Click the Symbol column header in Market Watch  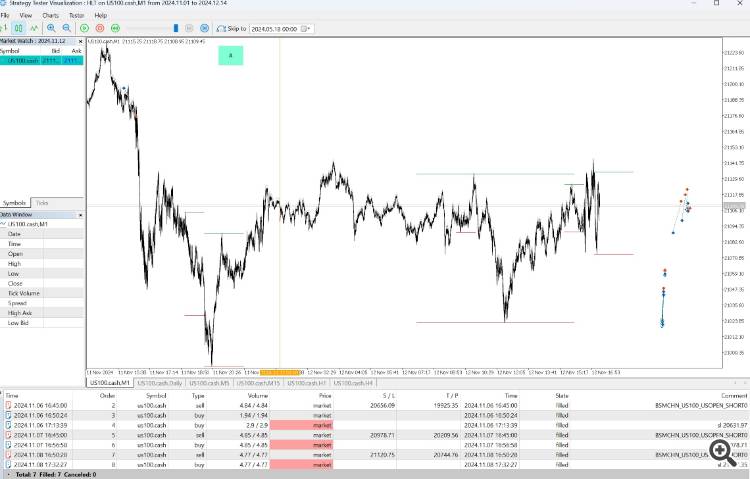click(10, 51)
